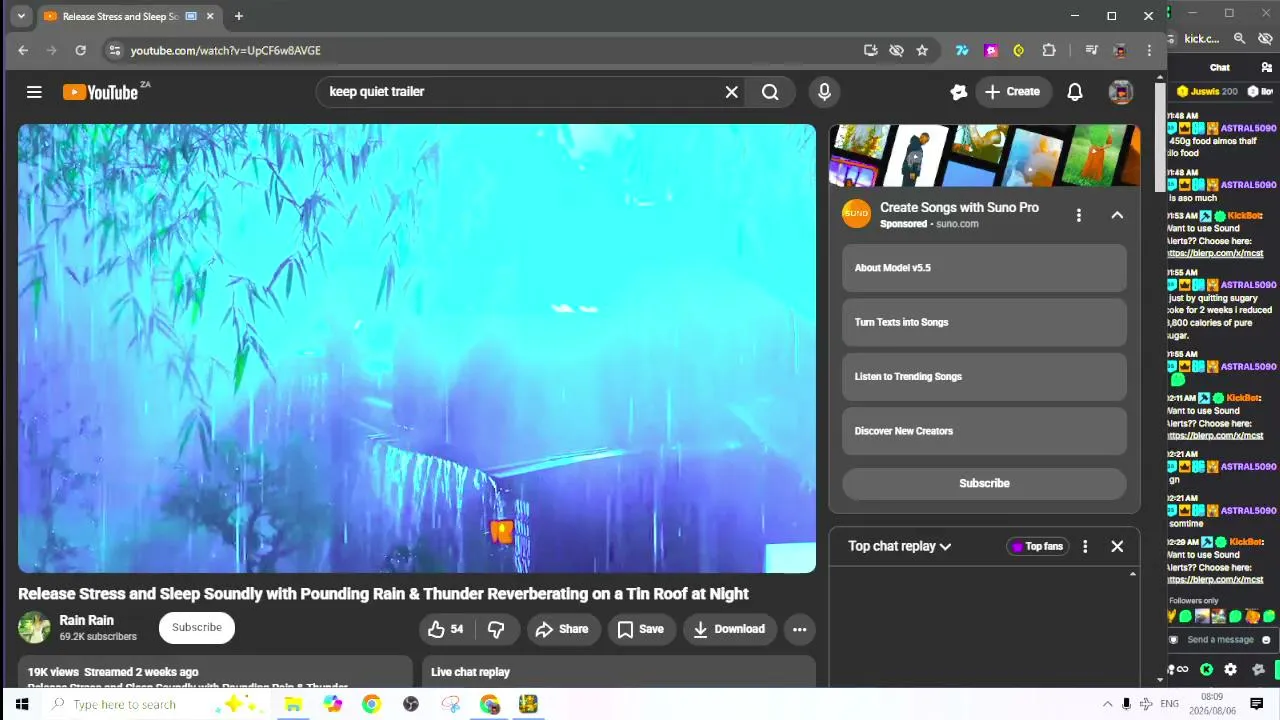Open OBS Studio from taskbar
1280x720 pixels.
pyautogui.click(x=411, y=704)
